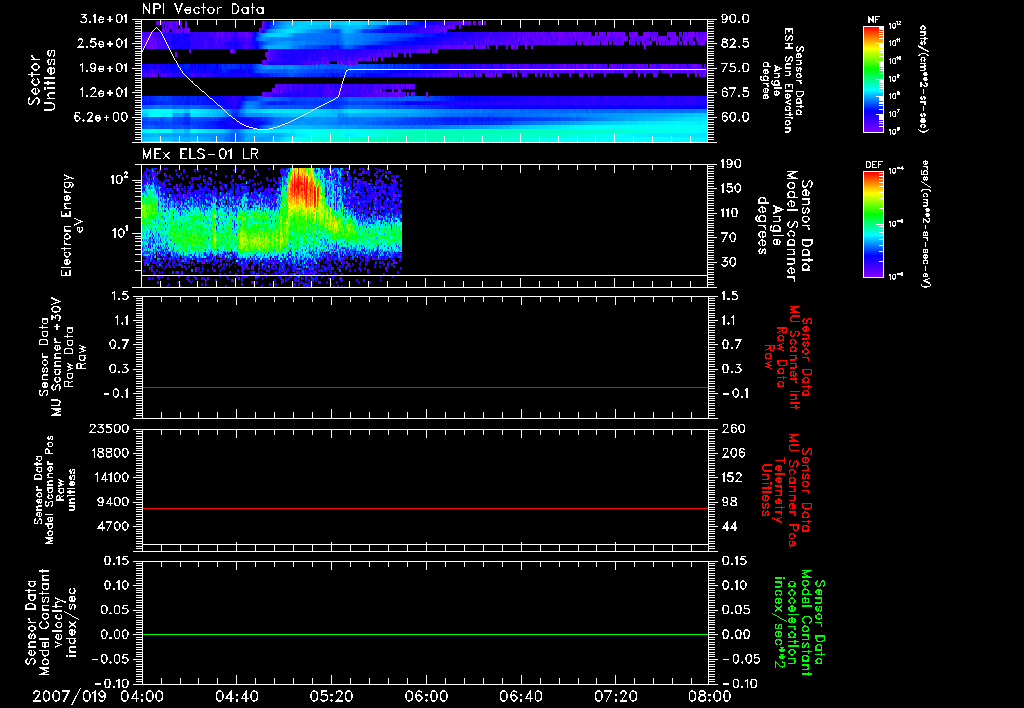
Task: Click the "04:40" time axis tick
Action: pos(236,696)
